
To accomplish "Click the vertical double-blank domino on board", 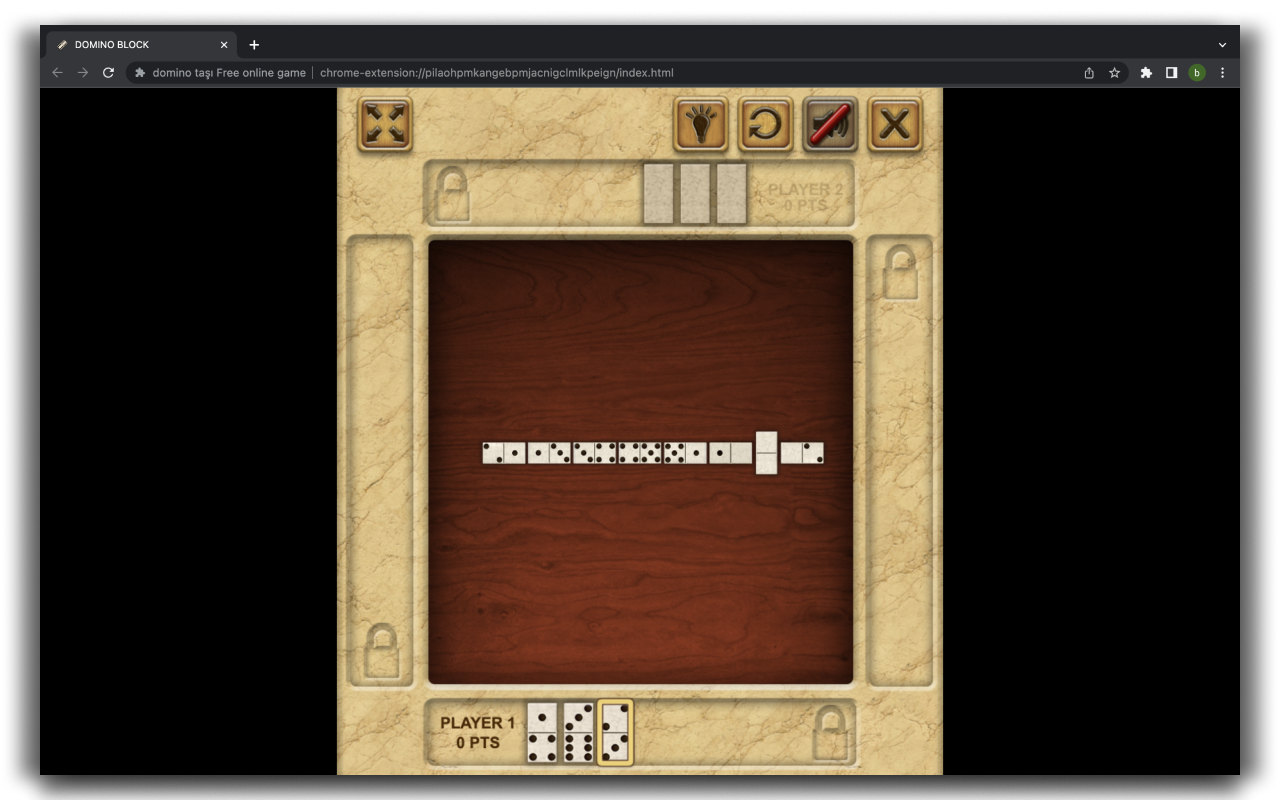I will click(x=767, y=453).
